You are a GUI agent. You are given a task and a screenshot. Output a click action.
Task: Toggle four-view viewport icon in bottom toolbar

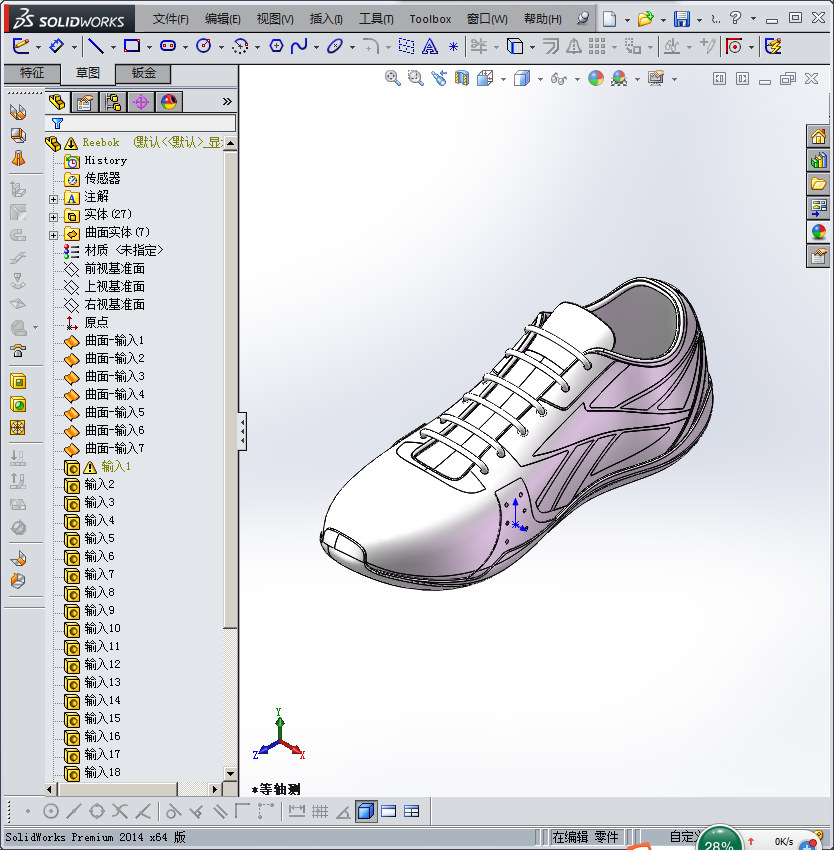pos(412,812)
